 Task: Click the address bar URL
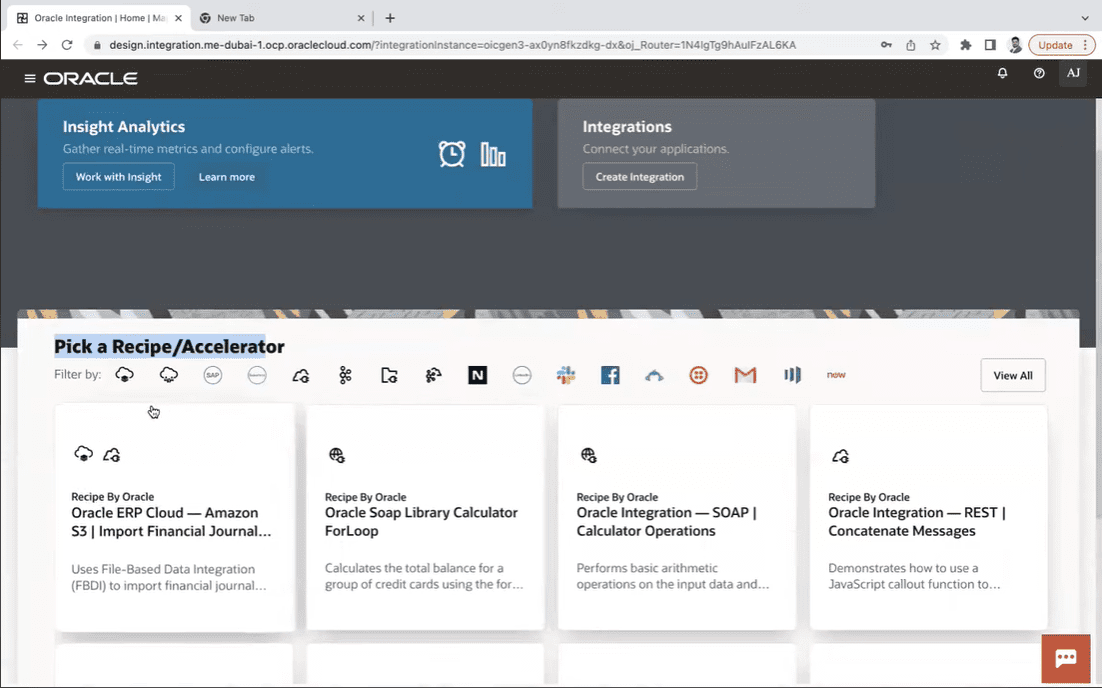pos(453,45)
